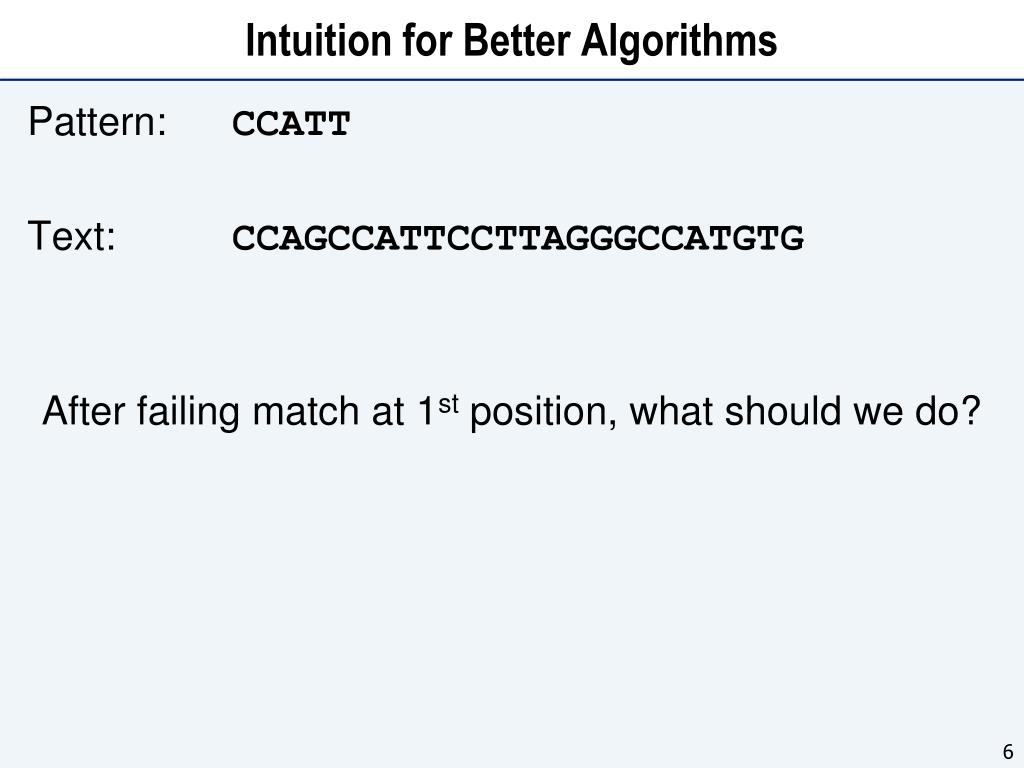
Task: Click the blue divider line under the title
Action: click(512, 80)
